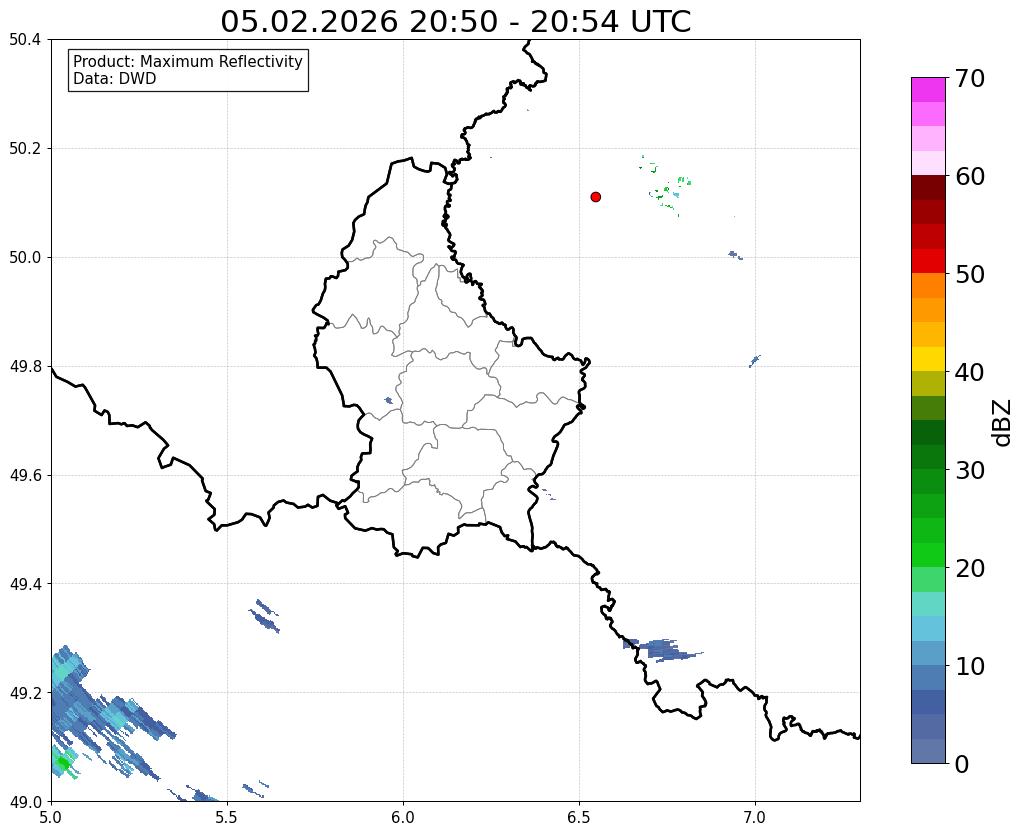1023x834 pixels.
Task: Click the longitude axis label "6.0"
Action: [x=403, y=818]
